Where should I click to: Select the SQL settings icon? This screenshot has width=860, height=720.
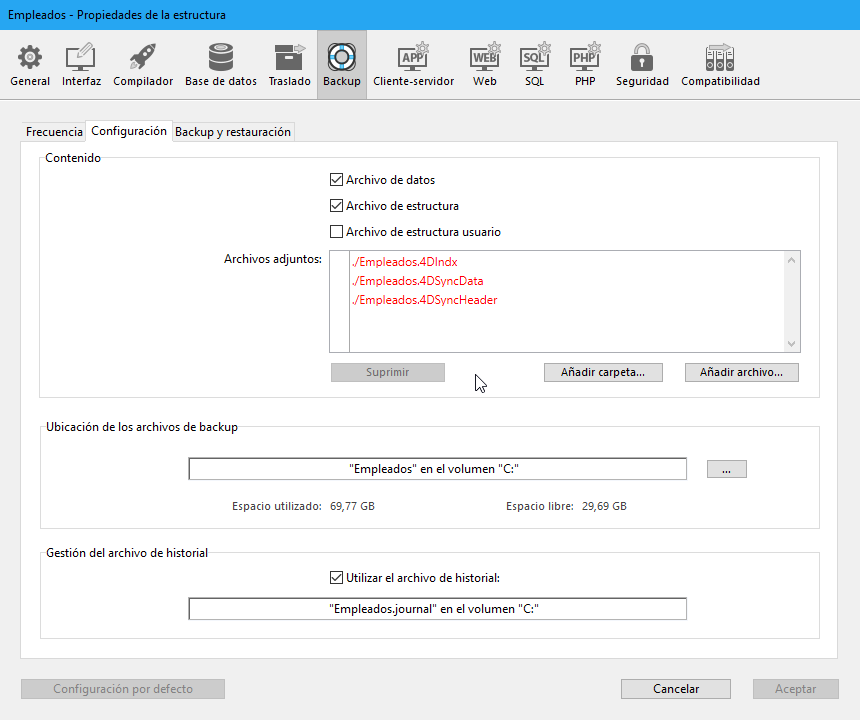click(535, 65)
